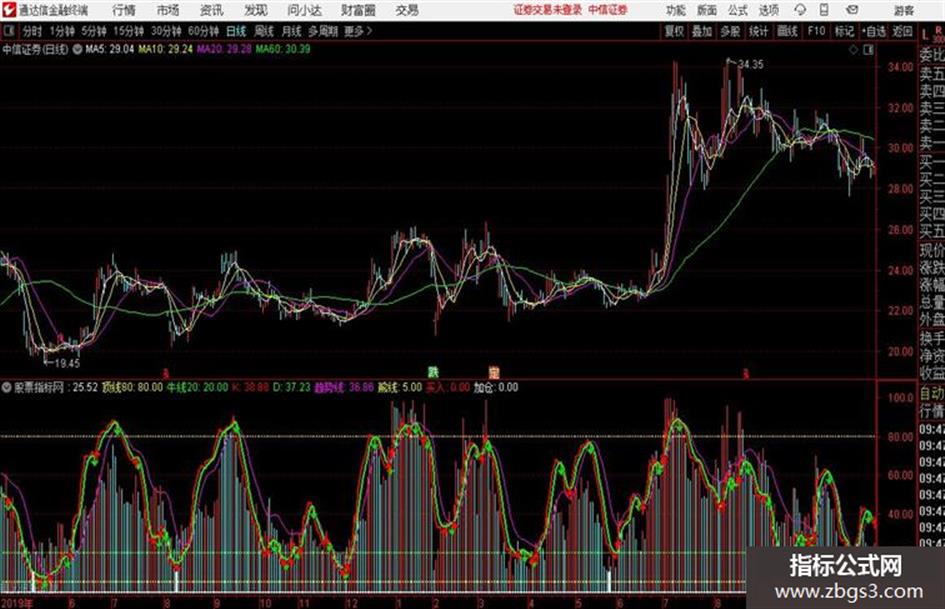Screen dimensions: 945x609
Task: Click the L label in right panel
Action: [925, 35]
